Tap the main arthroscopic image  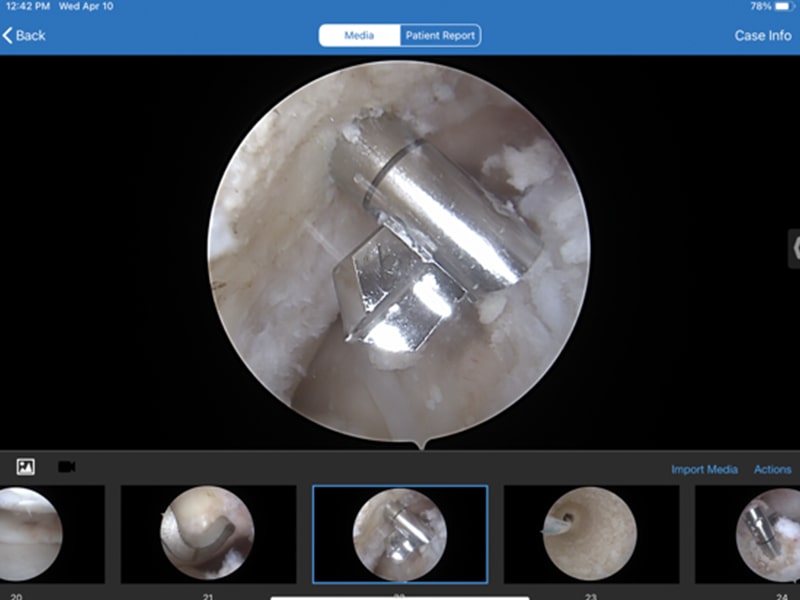[x=398, y=251]
